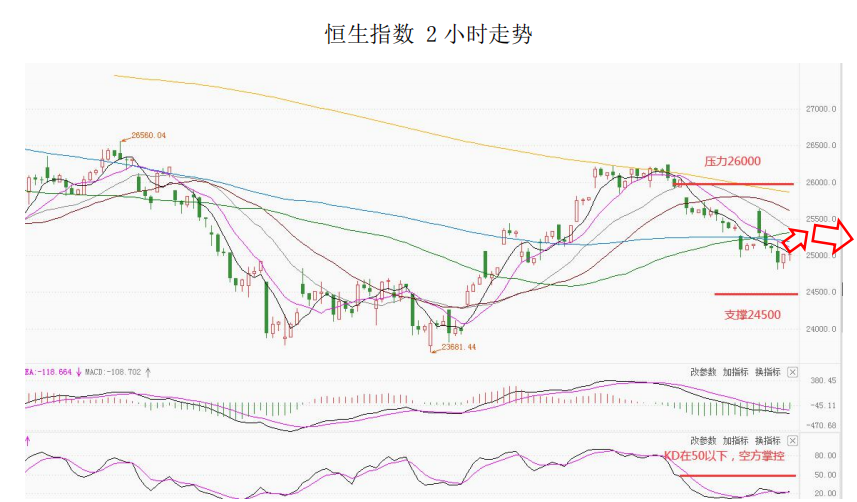Viewport: 857px width, 502px height.
Task: Click 加指标 in the MACD panel
Action: click(x=735, y=372)
